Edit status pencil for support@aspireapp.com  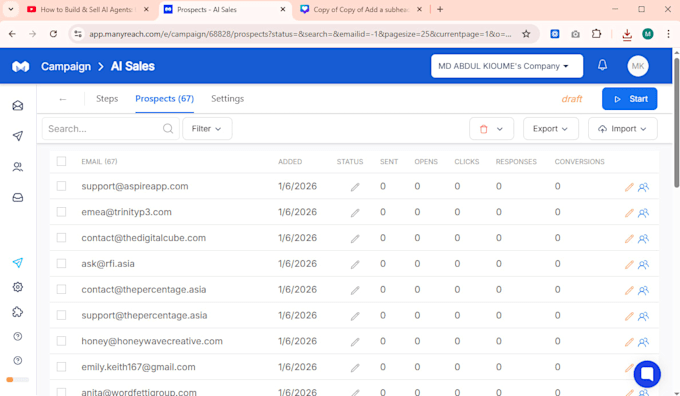point(355,187)
